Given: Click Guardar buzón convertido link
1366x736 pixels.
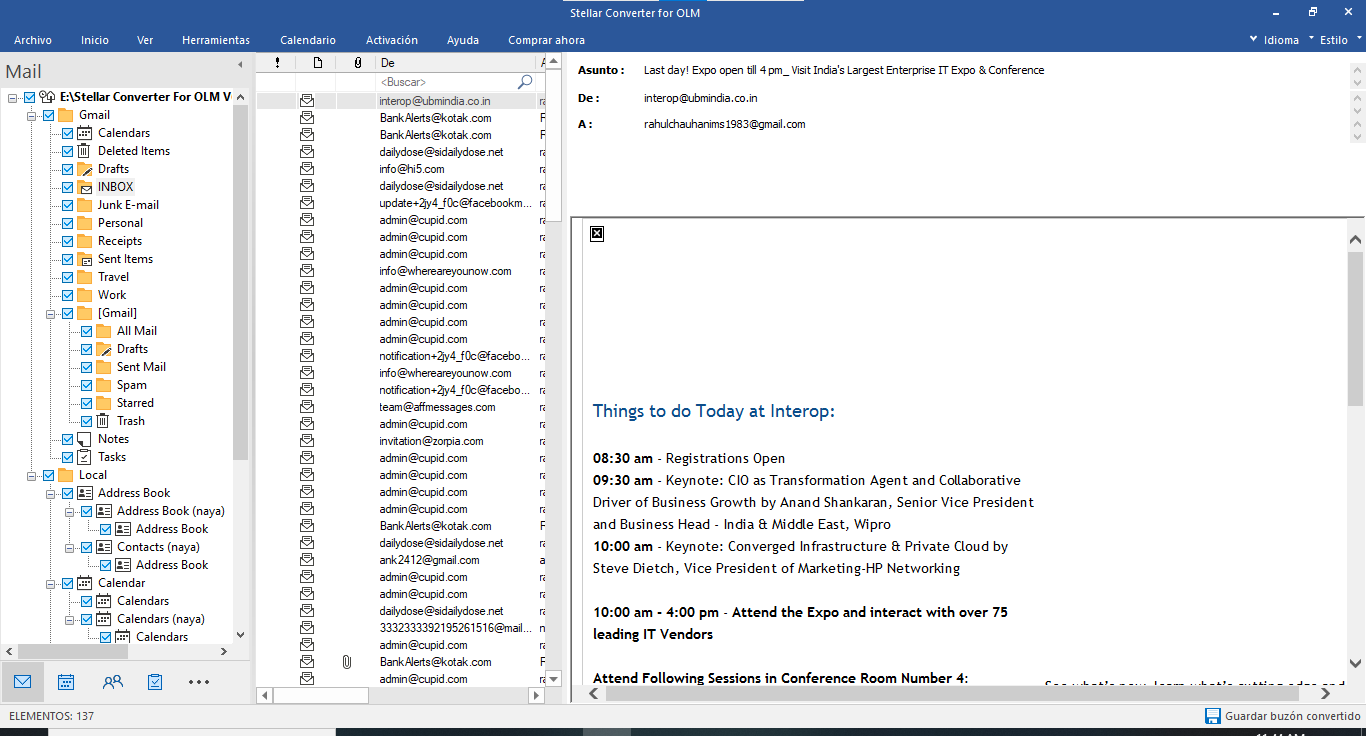Looking at the screenshot, I should pos(1292,716).
